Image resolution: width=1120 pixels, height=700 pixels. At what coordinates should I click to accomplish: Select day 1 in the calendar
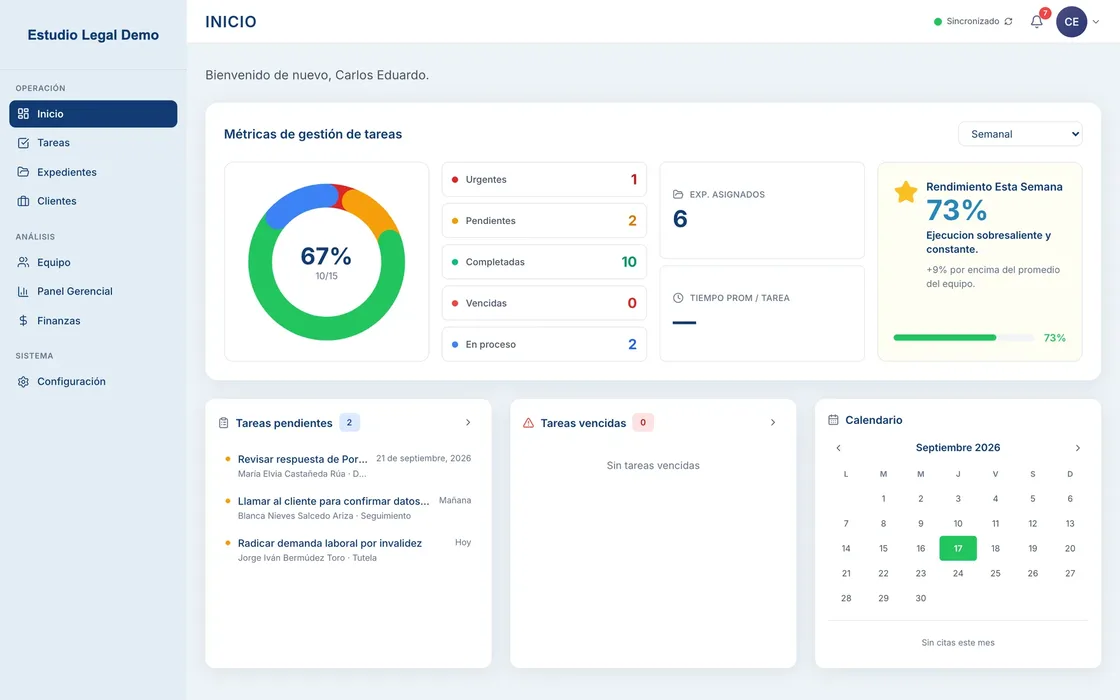click(x=884, y=499)
